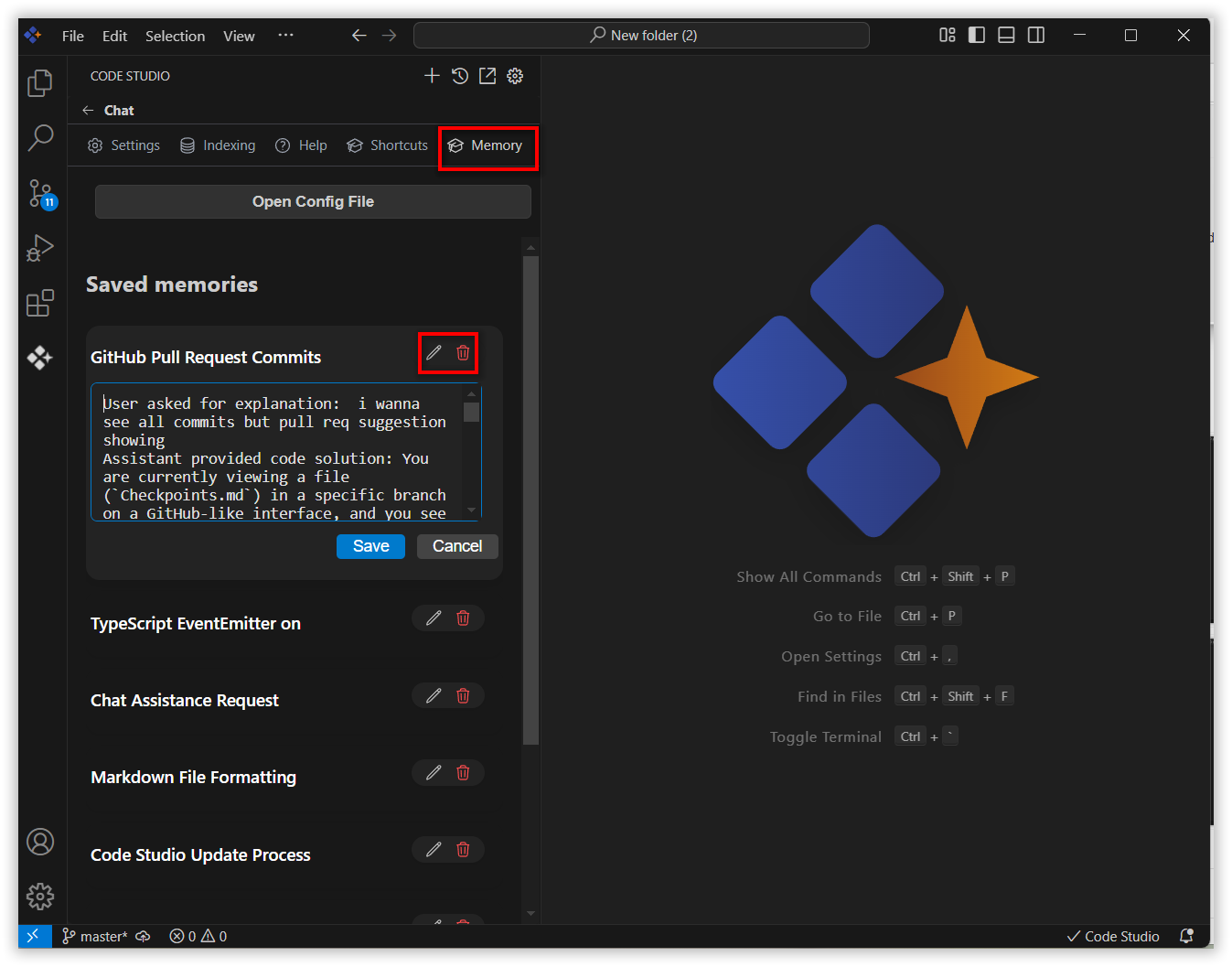The image size is (1232, 967).
Task: Start a new chat with plus icon
Action: [432, 76]
